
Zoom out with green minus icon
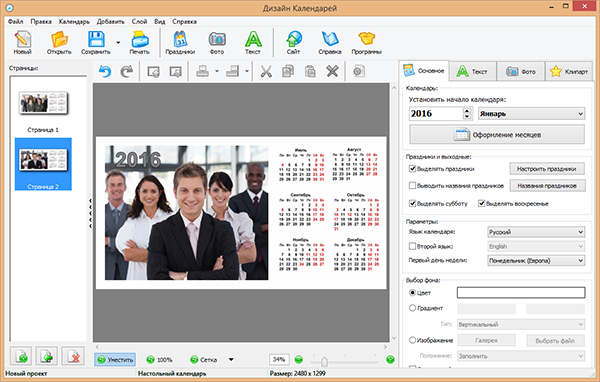click(x=298, y=359)
